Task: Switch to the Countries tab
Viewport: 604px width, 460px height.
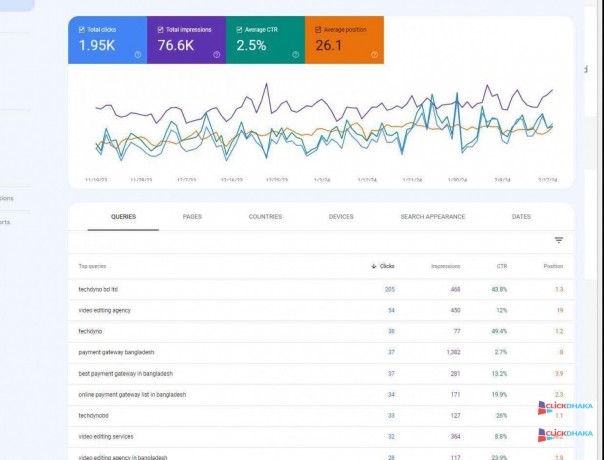Action: [x=265, y=217]
